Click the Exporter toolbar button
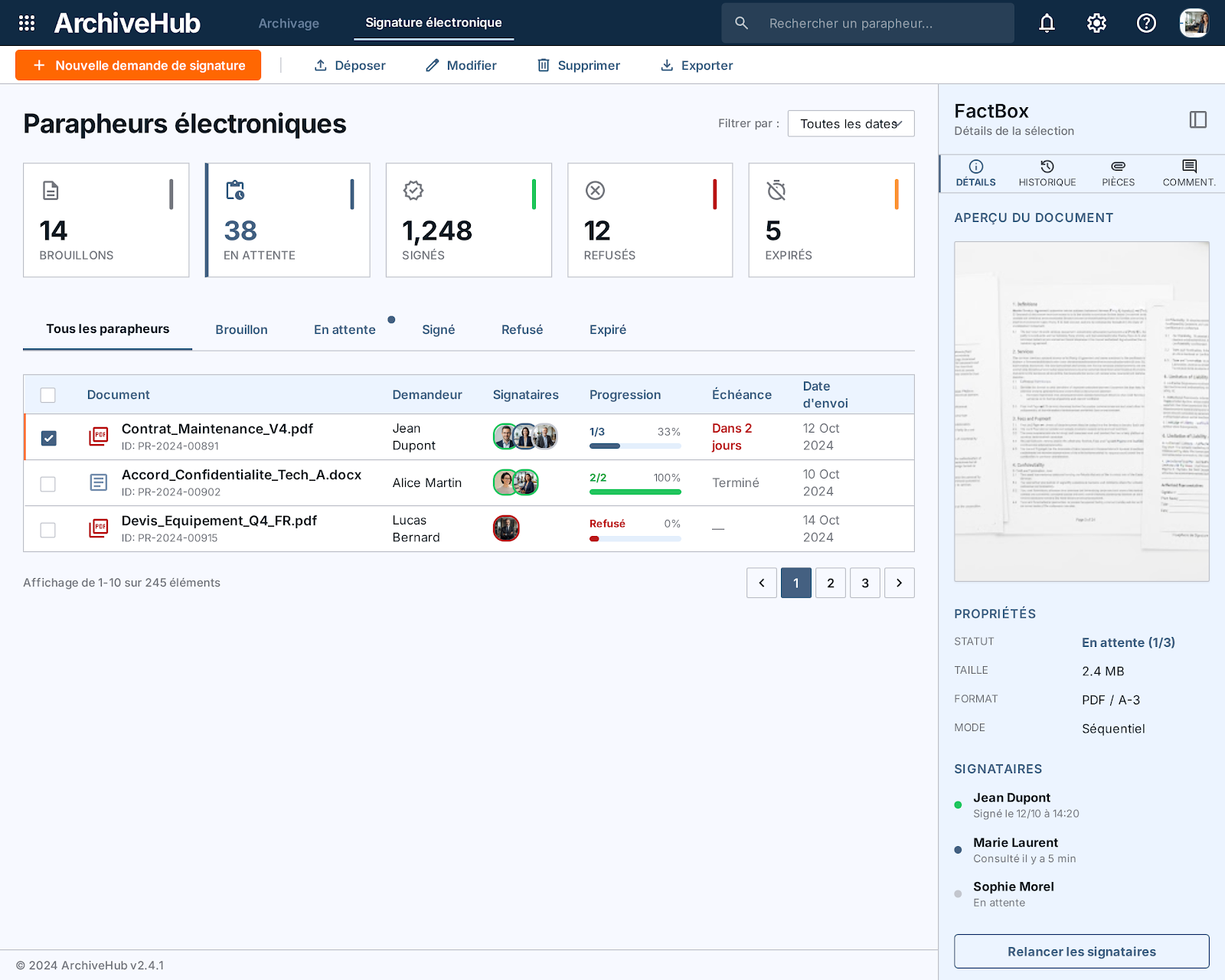Image resolution: width=1225 pixels, height=980 pixels. (697, 65)
